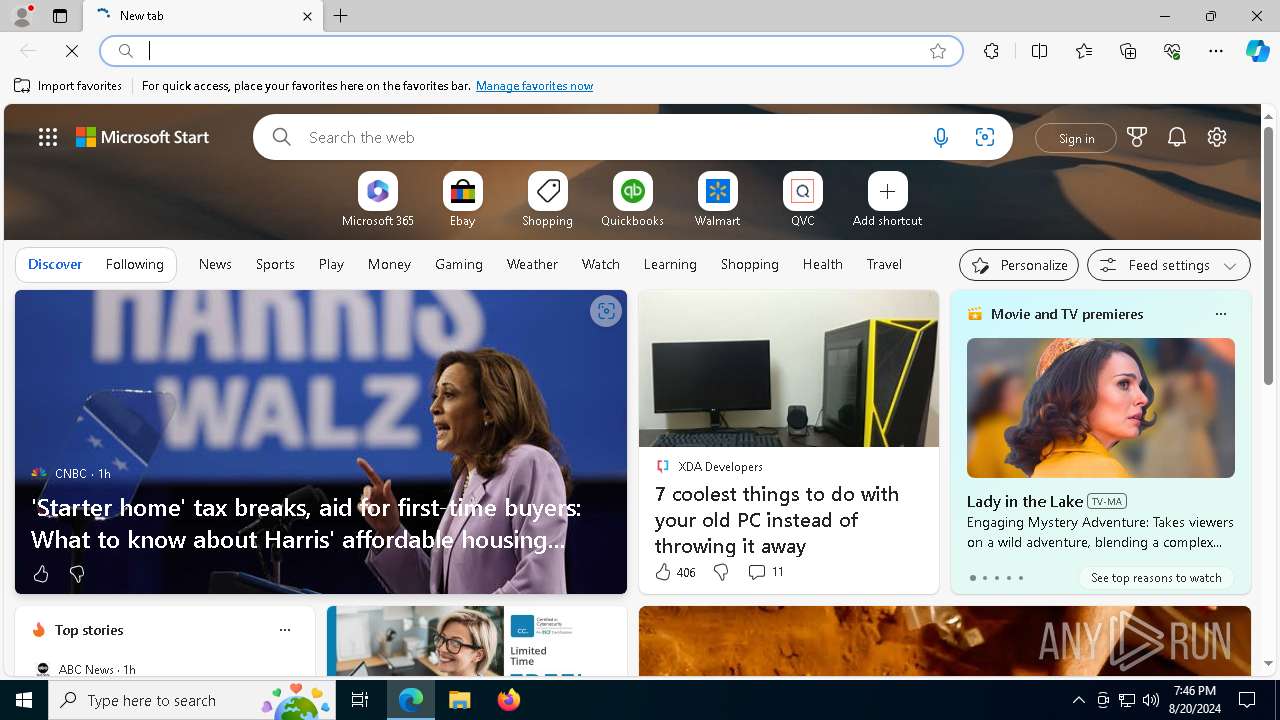Viewport: 1280px width, 720px height.
Task: Open the Copilot sidebar
Action: click(1257, 51)
